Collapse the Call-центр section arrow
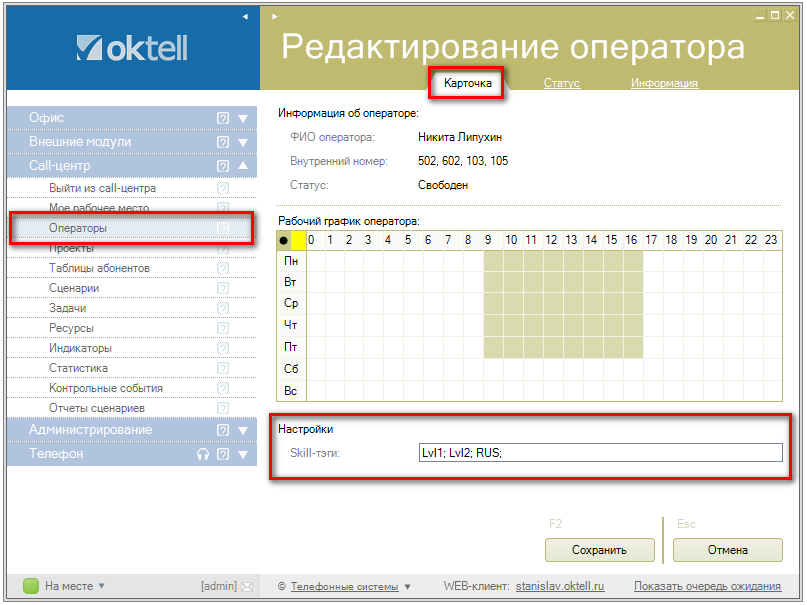 coord(243,166)
